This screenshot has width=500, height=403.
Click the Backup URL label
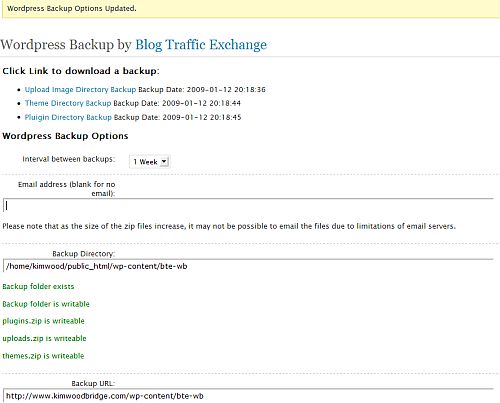pyautogui.click(x=93, y=383)
